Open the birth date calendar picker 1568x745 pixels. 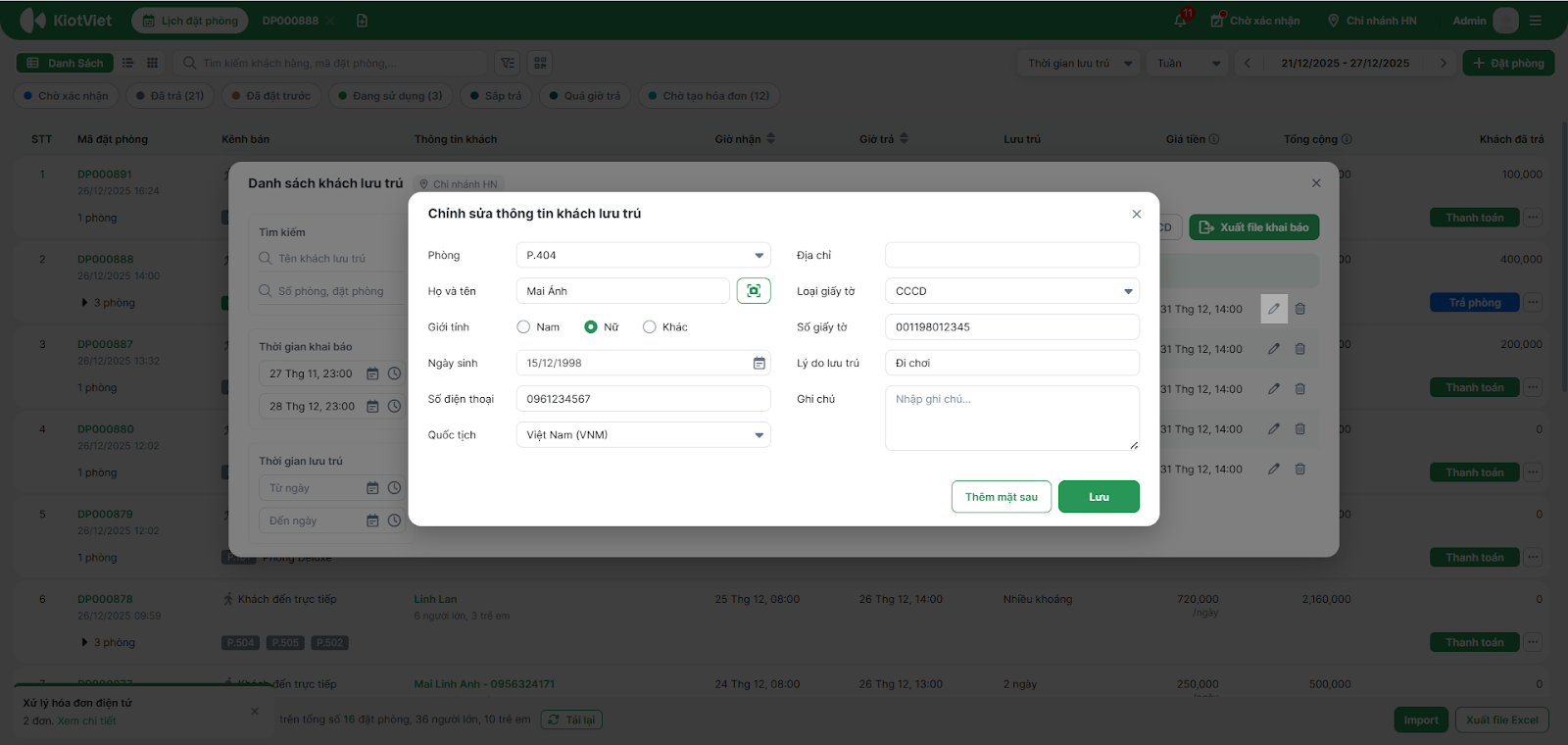coord(759,364)
